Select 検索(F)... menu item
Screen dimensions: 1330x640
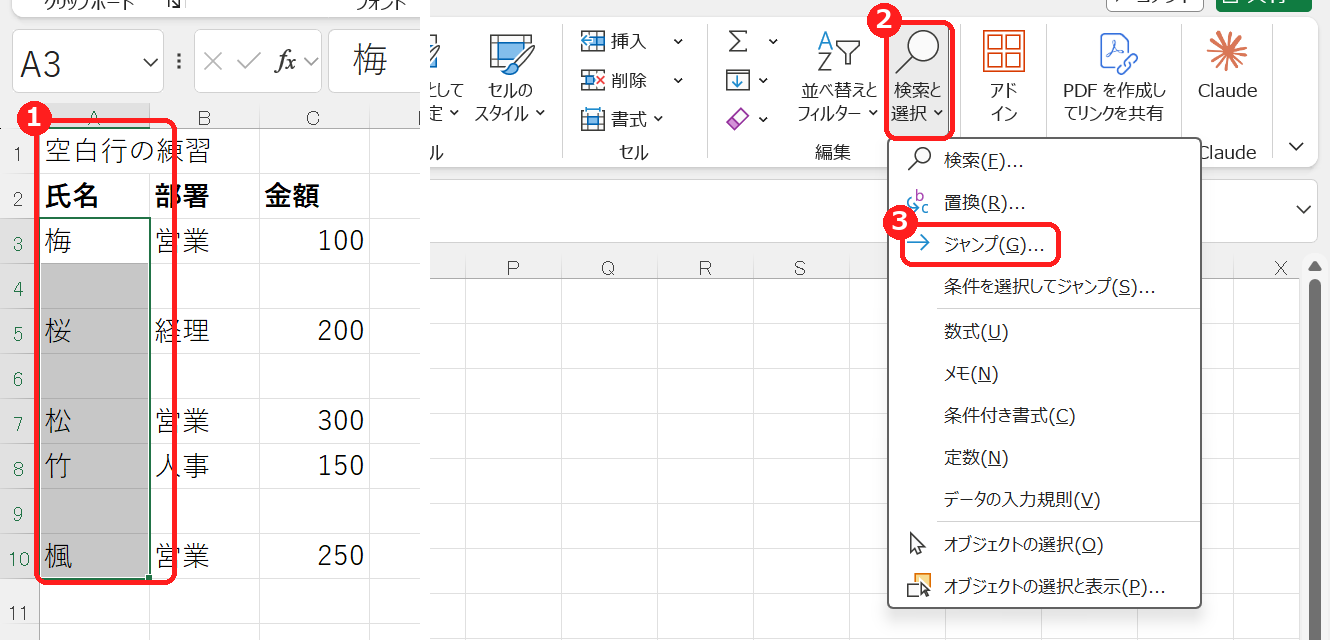1044,160
